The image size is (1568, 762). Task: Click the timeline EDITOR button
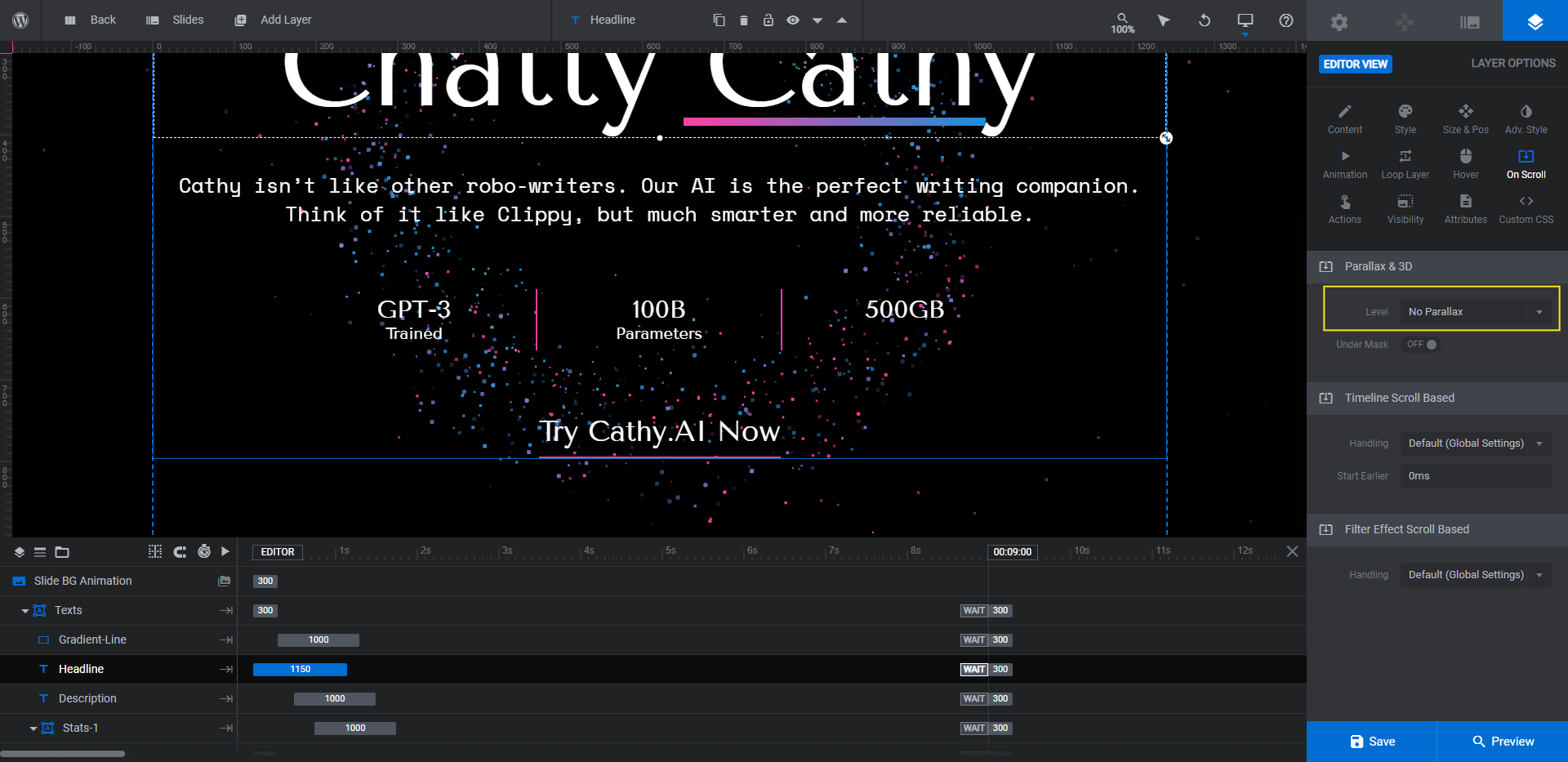278,552
